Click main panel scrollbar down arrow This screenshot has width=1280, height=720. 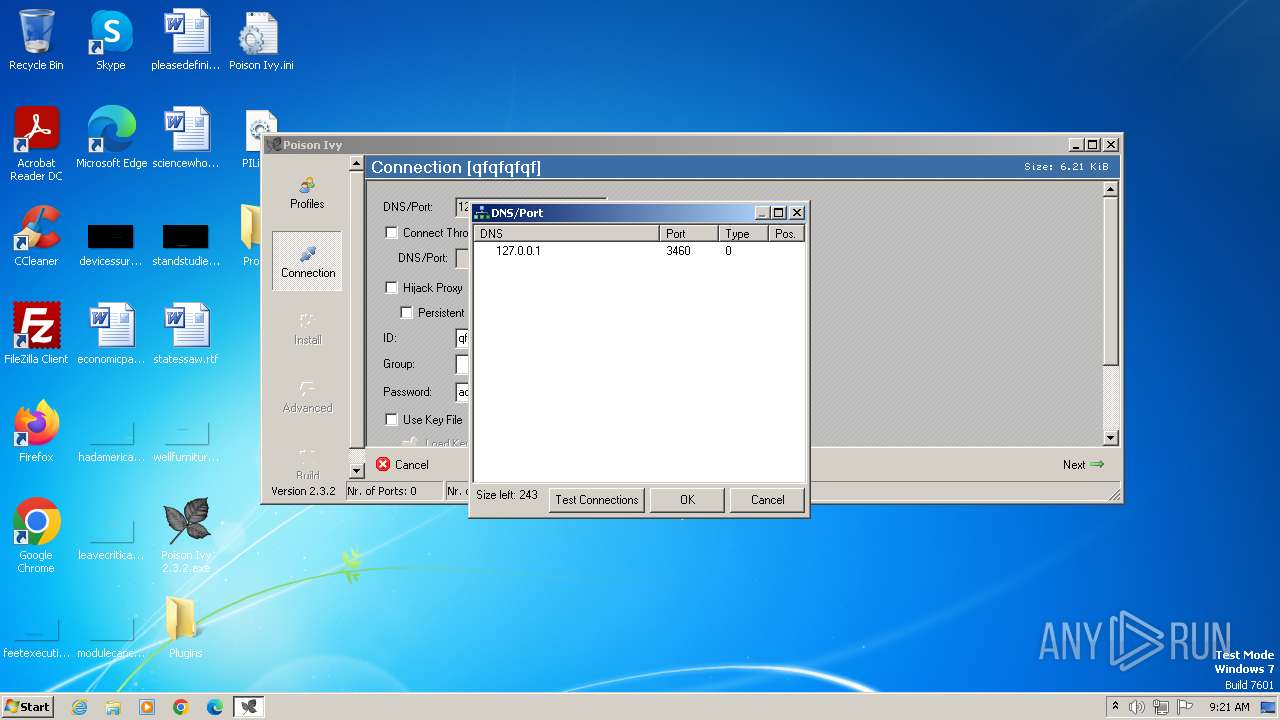(x=1110, y=438)
